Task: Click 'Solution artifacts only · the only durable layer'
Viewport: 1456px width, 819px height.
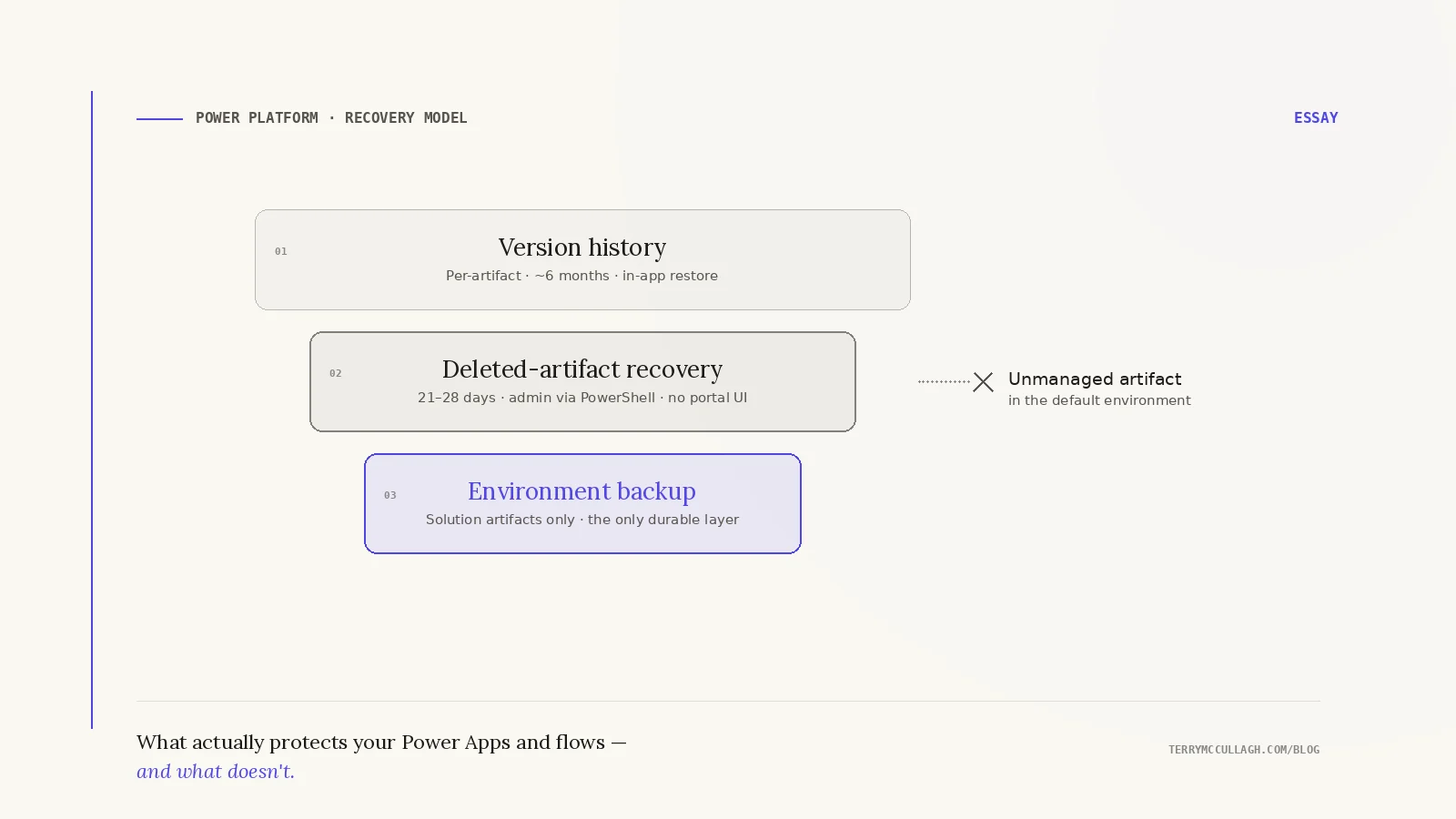Action: [582, 520]
